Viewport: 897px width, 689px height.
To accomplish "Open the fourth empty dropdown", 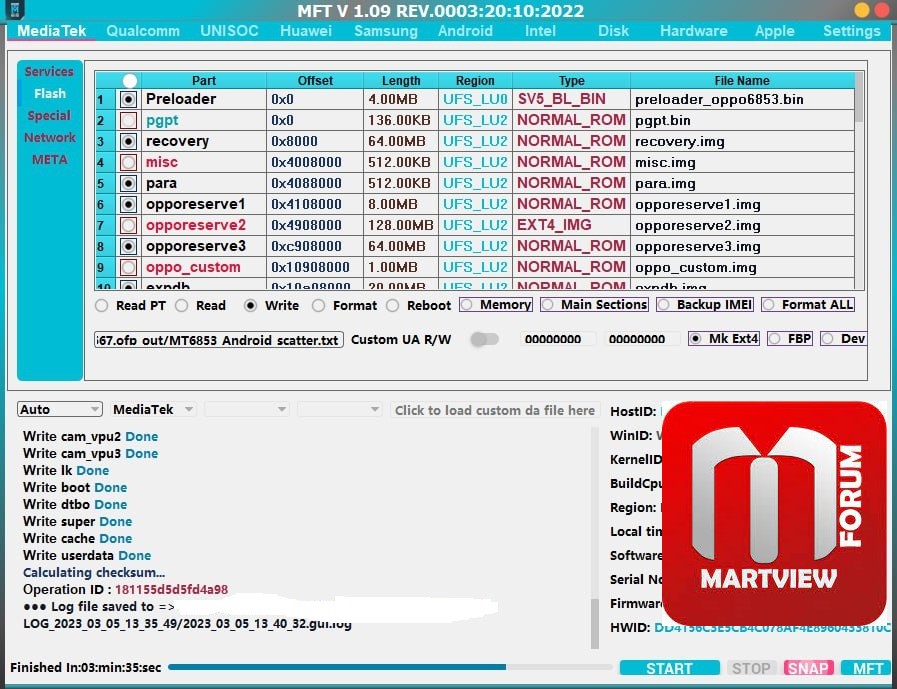I will 339,409.
